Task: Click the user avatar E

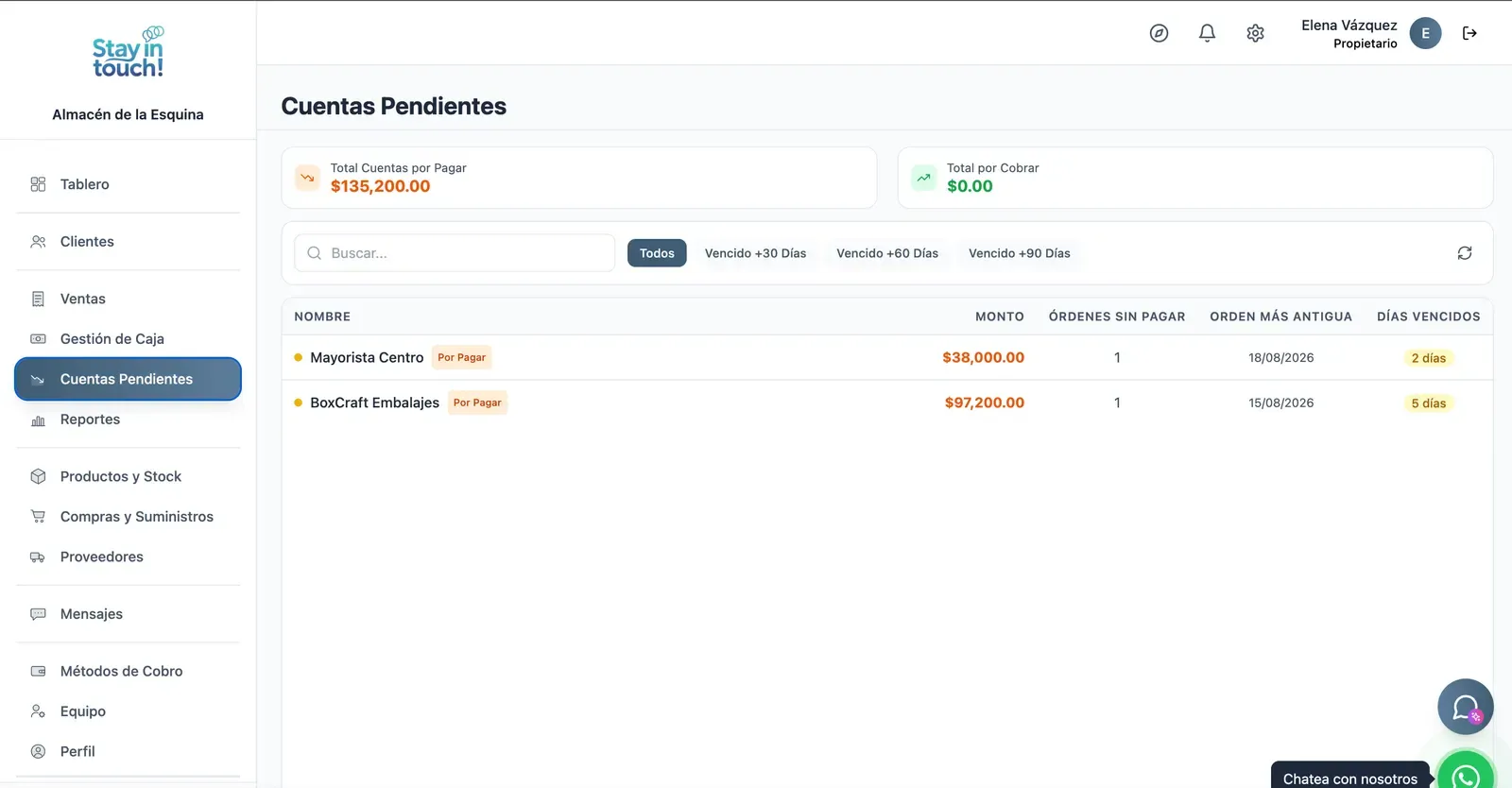Action: [x=1425, y=33]
